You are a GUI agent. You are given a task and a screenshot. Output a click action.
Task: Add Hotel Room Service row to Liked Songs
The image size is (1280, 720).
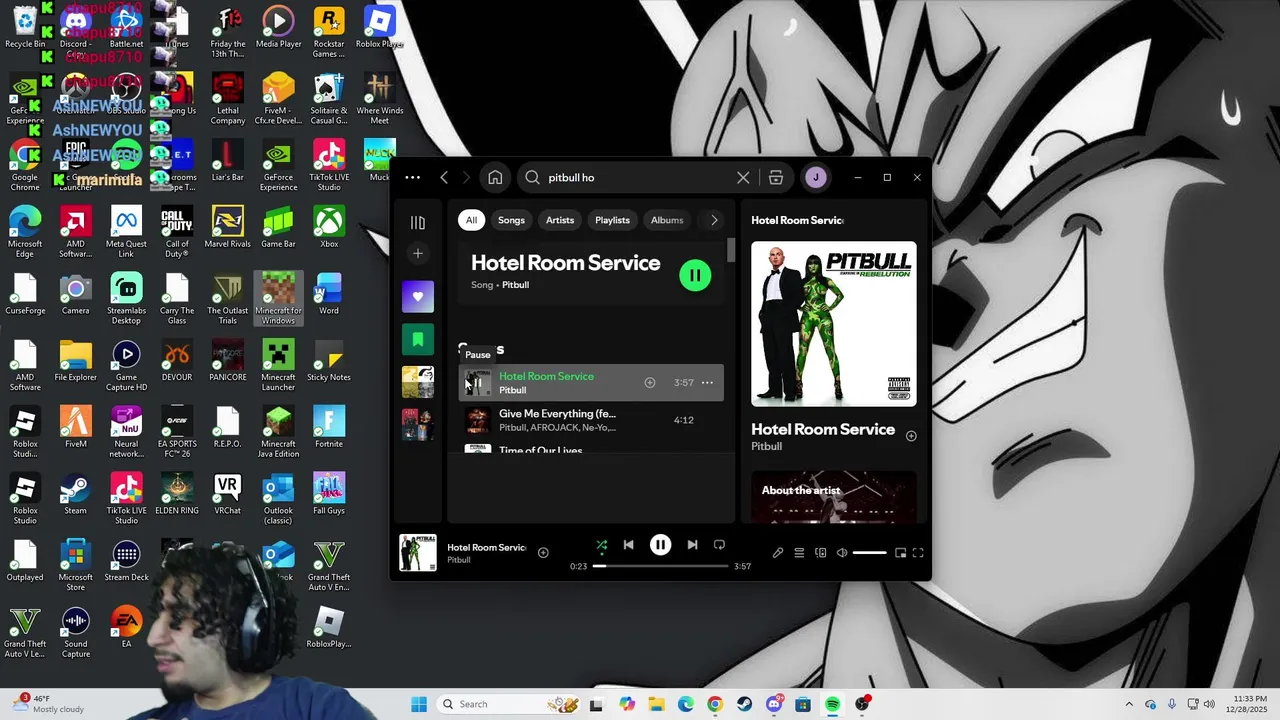pyautogui.click(x=650, y=383)
